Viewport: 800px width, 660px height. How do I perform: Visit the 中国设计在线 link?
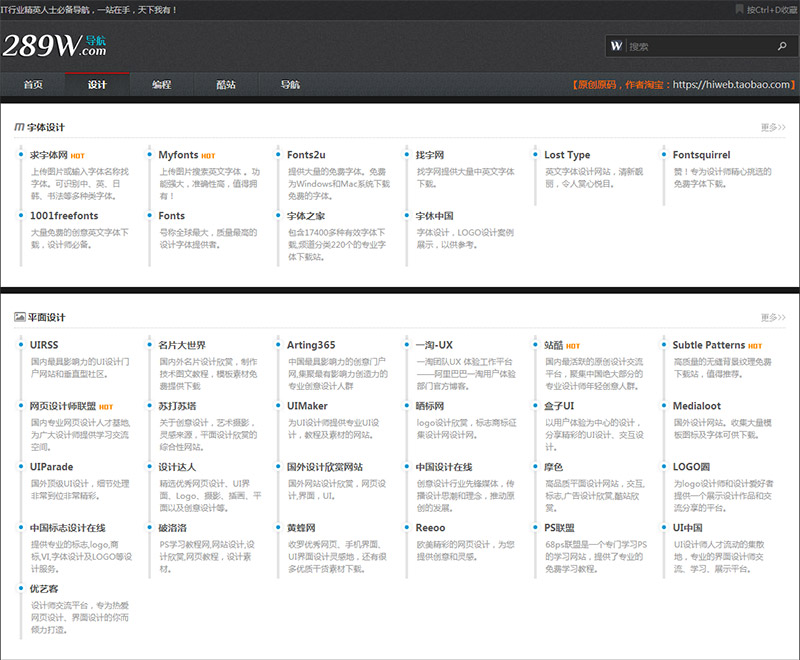(x=443, y=467)
